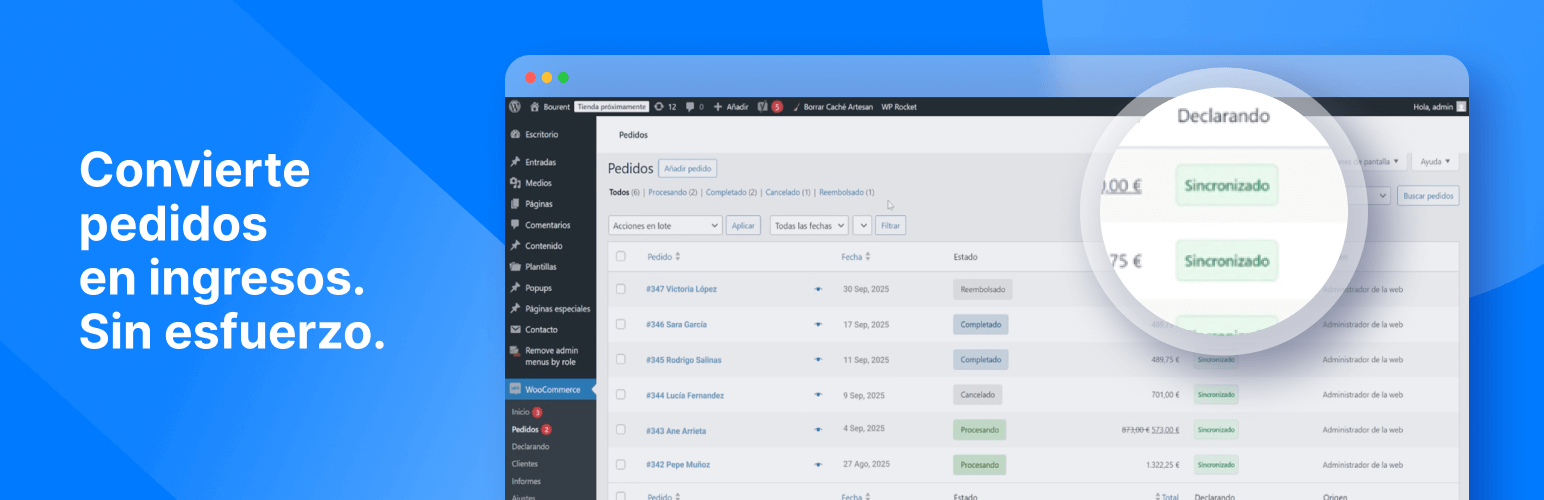This screenshot has height=500, width=1544.
Task: Filter orders by Procesando (2)
Action: click(x=673, y=192)
